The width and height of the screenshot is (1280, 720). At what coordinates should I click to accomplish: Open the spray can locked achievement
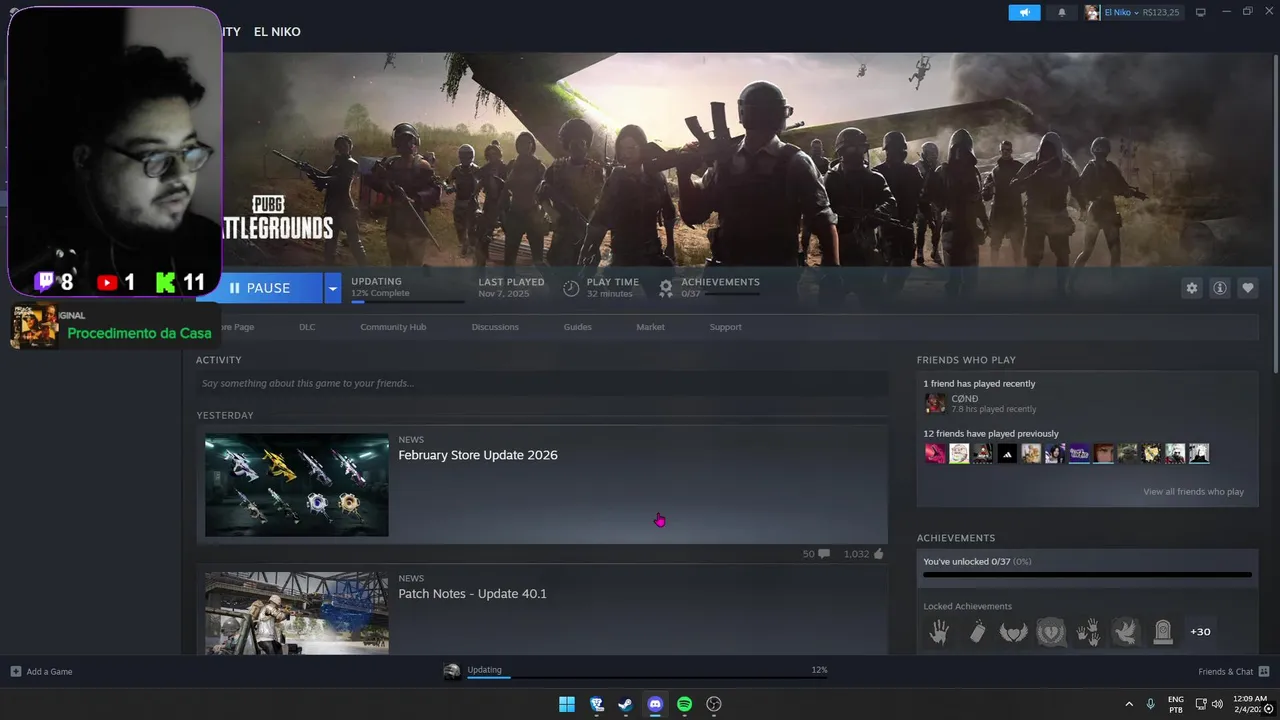pos(977,632)
